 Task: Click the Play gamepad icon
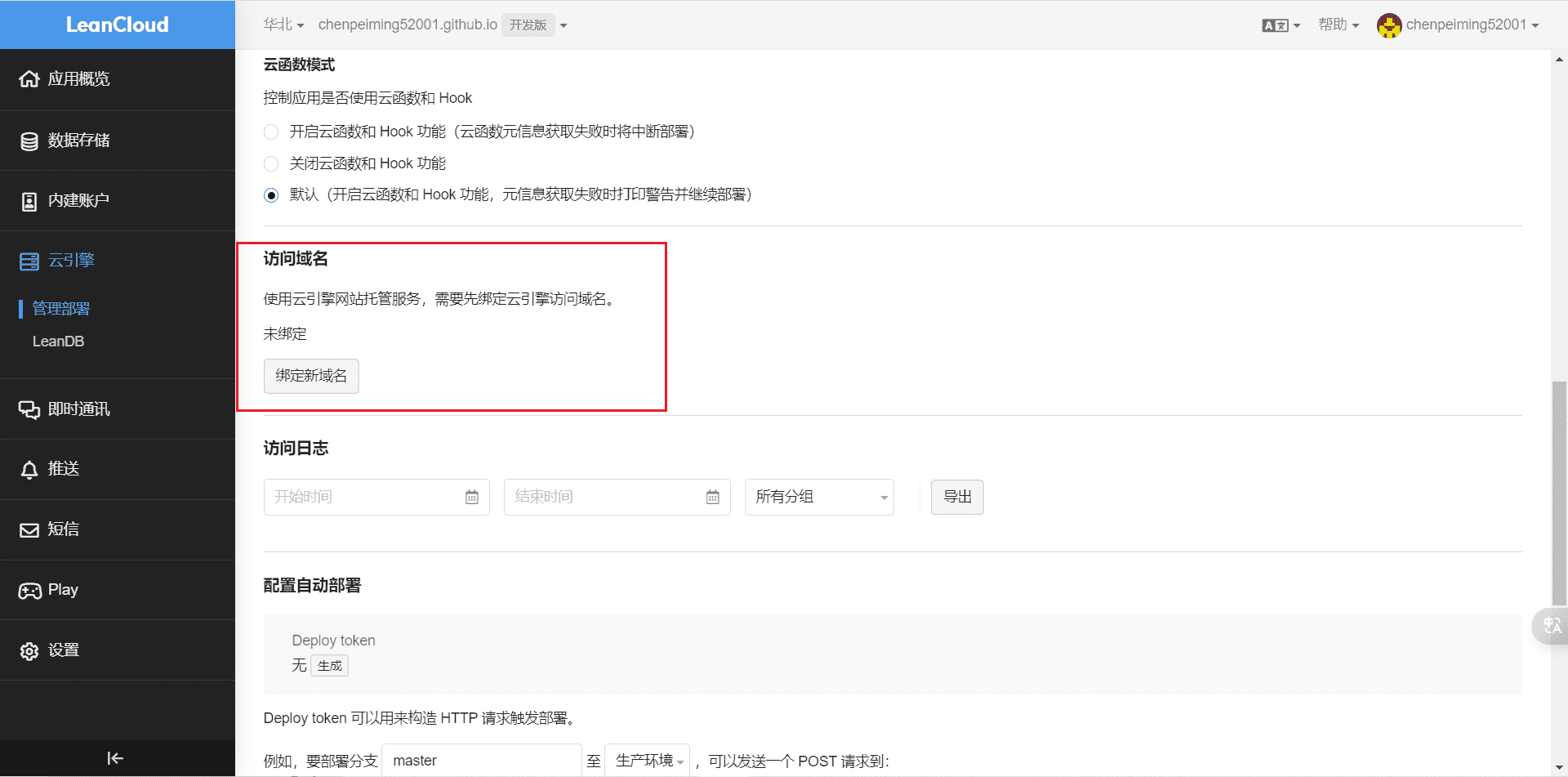(29, 591)
